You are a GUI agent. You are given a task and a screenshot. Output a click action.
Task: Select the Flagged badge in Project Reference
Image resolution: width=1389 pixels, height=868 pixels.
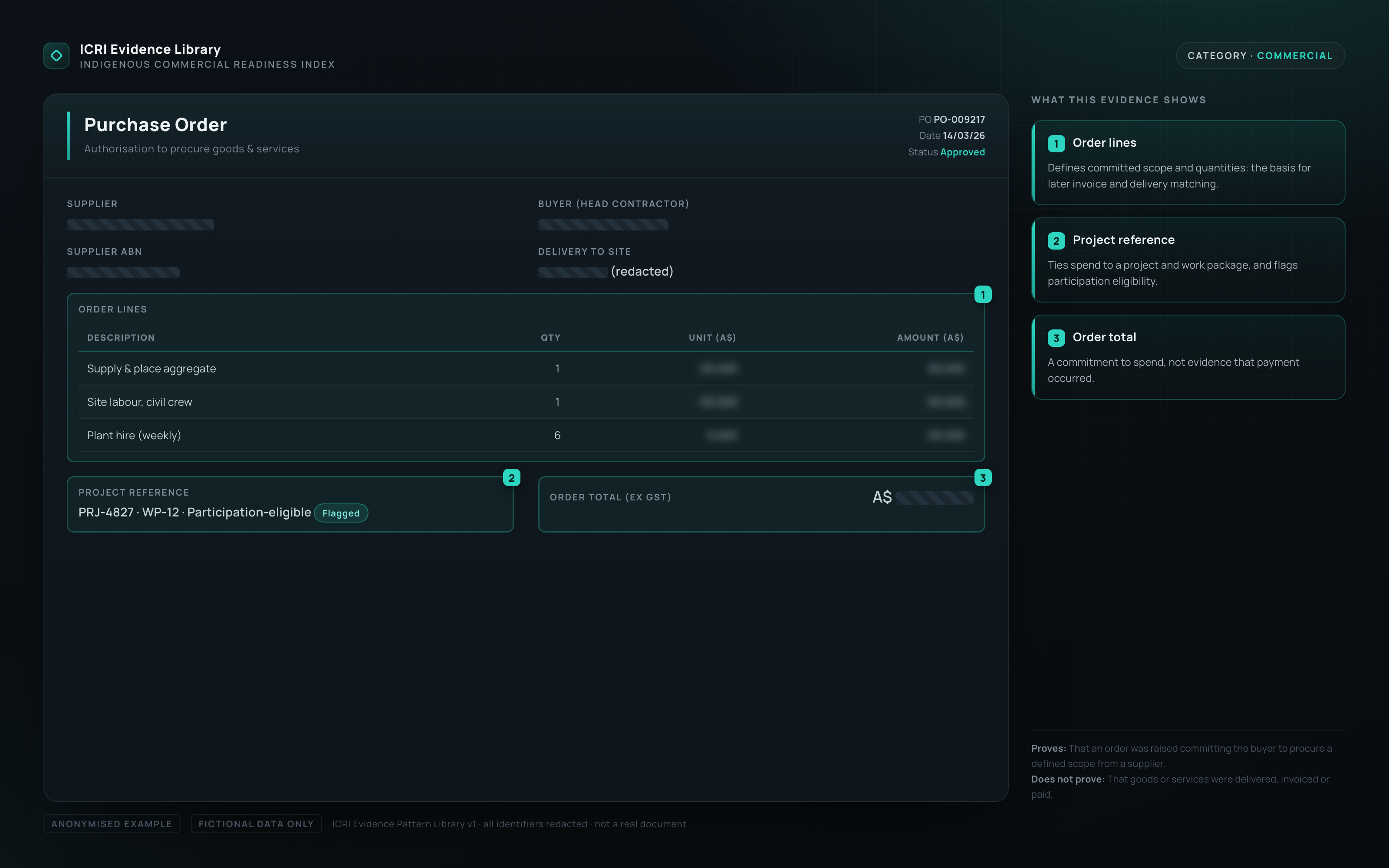pos(341,513)
